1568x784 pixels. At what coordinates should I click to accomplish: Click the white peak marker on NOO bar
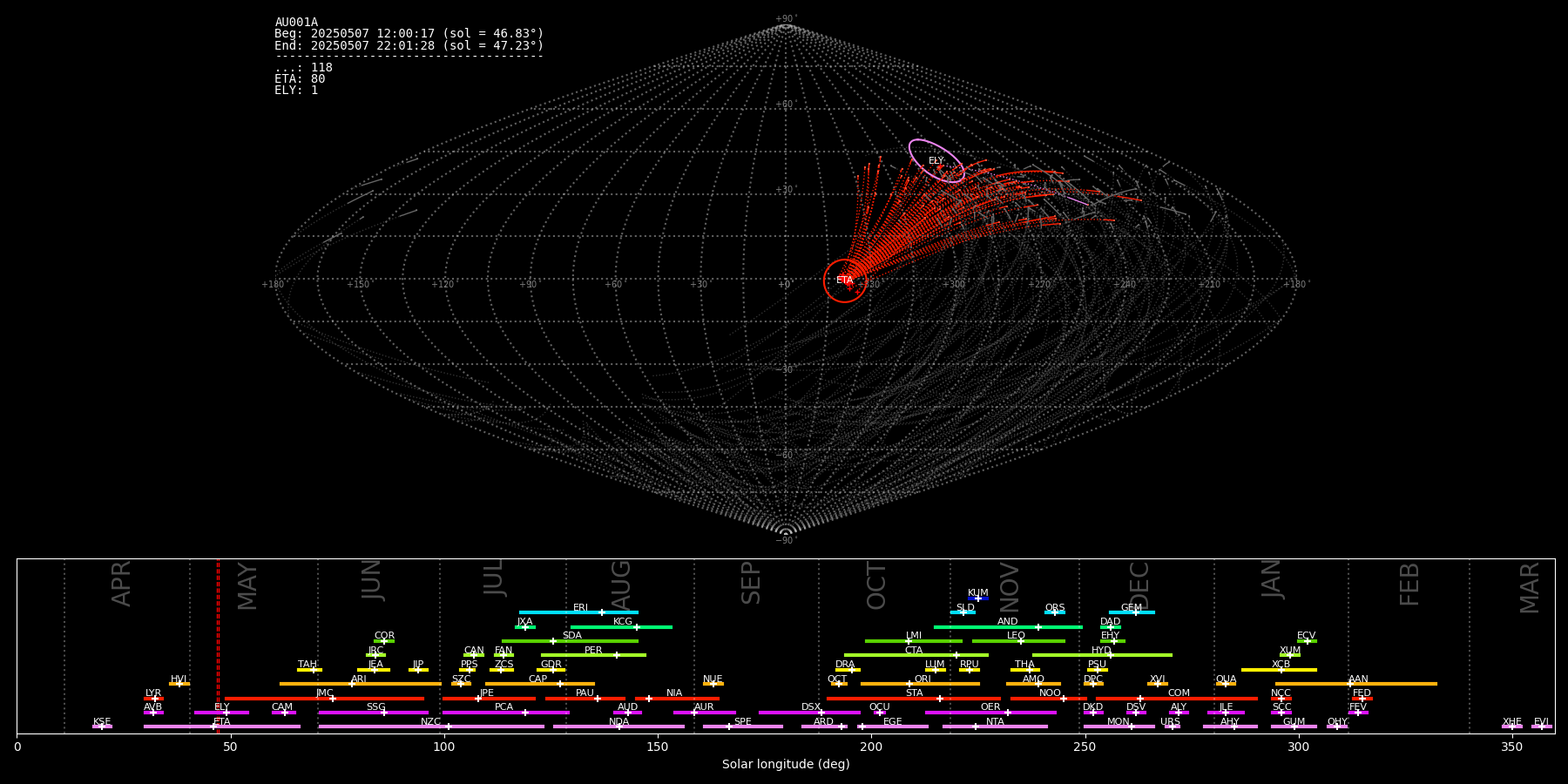point(1063,699)
